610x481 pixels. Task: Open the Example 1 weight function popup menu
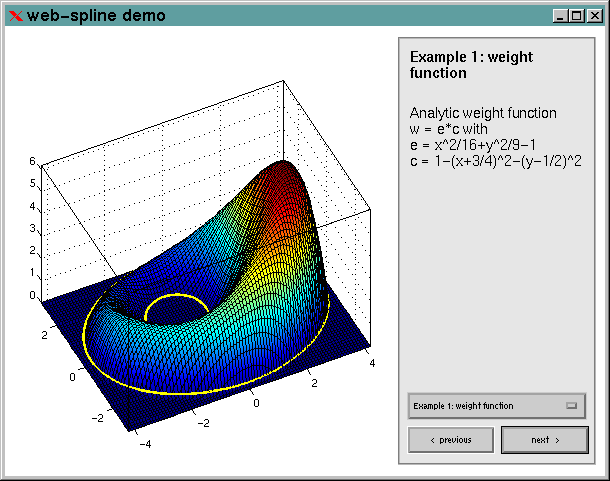496,406
